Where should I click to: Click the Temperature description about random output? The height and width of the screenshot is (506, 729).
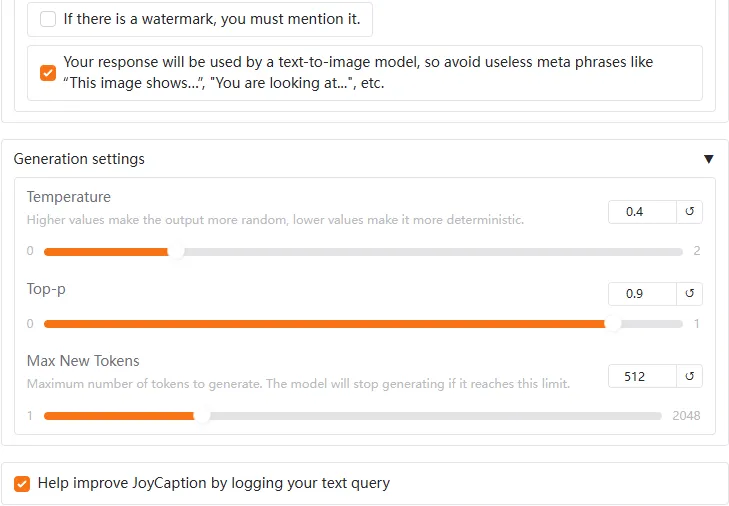tap(275, 220)
